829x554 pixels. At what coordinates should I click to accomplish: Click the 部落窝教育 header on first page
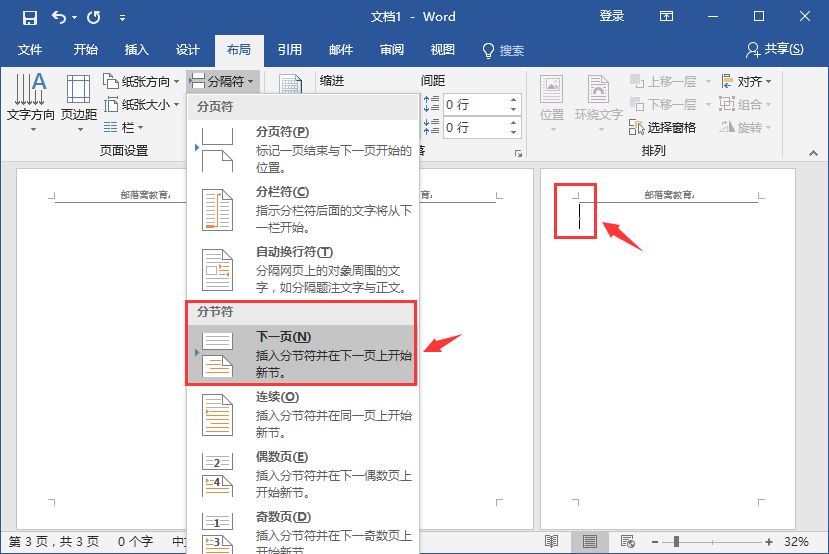click(145, 195)
